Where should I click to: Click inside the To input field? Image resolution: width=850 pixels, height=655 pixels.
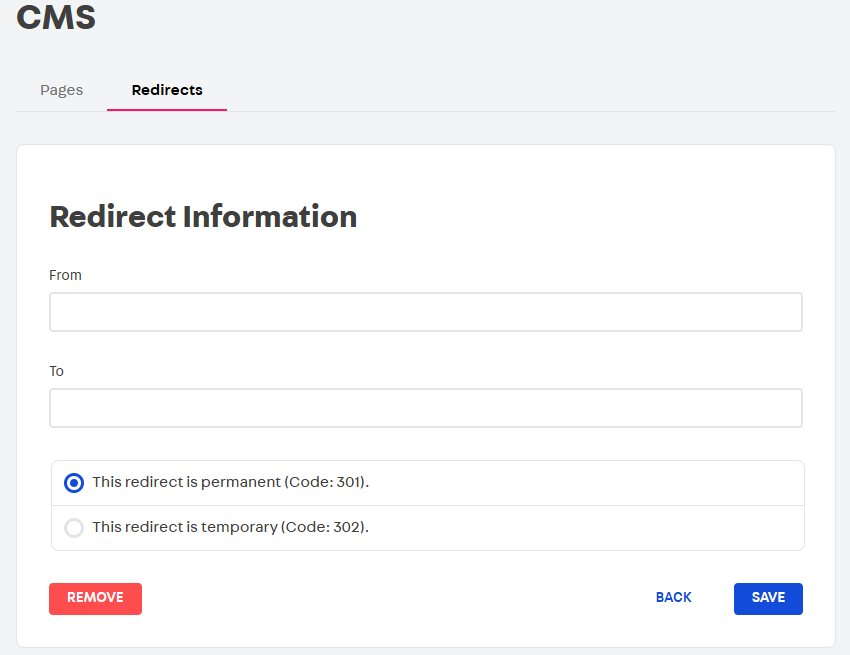pos(425,407)
